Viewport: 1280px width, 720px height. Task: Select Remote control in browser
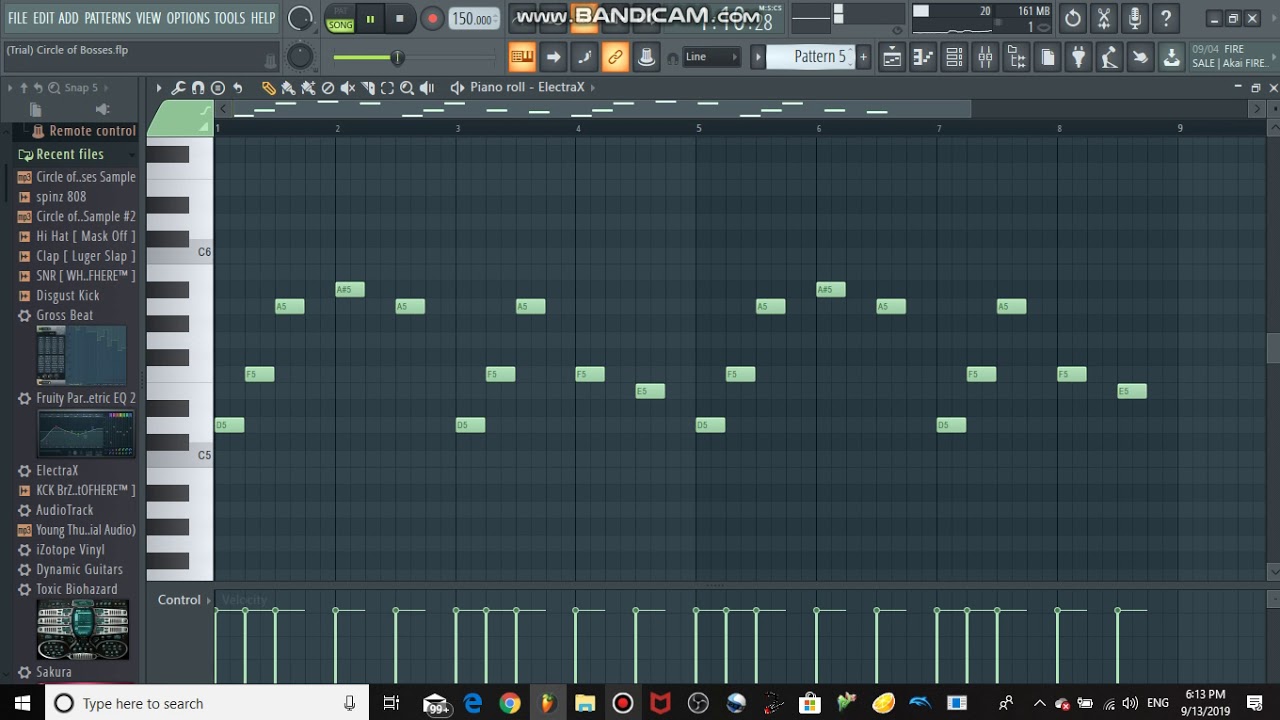tap(92, 131)
